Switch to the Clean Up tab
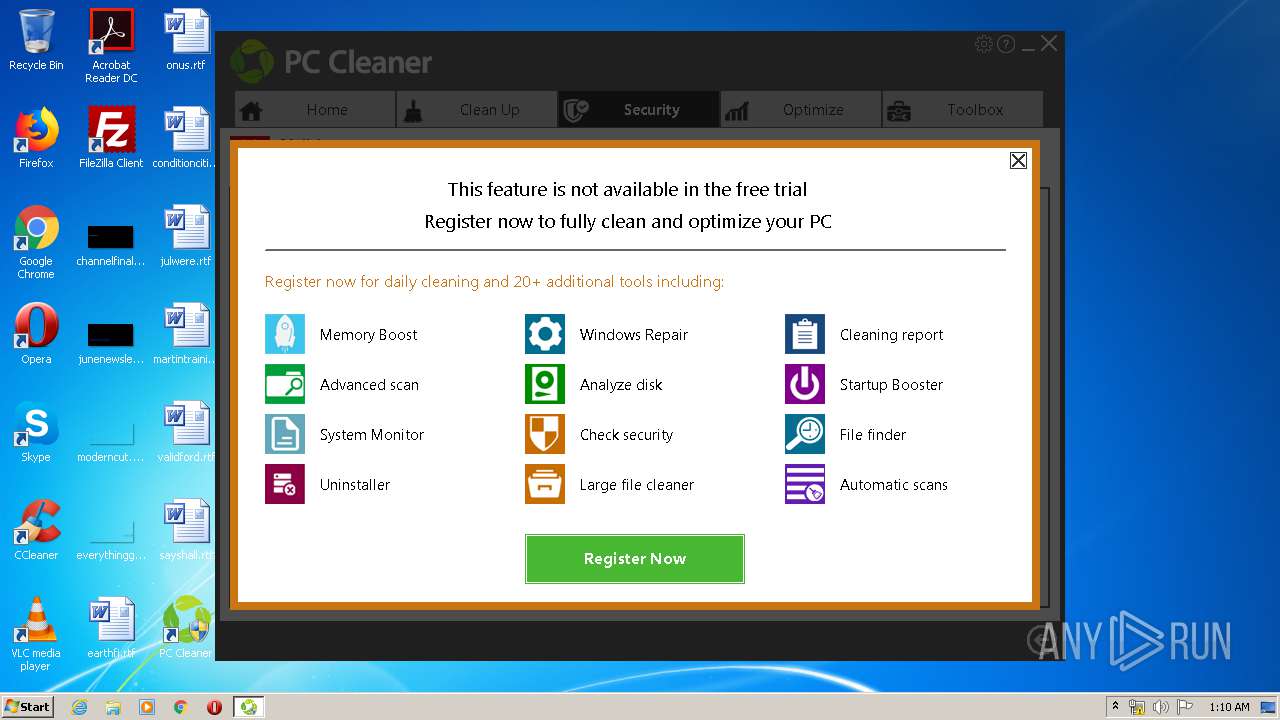 477,110
